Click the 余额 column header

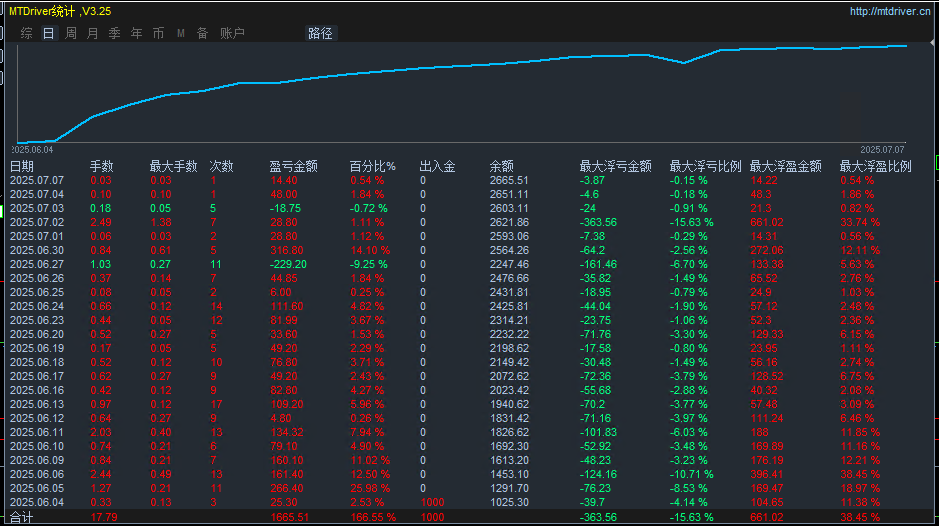click(x=501, y=166)
